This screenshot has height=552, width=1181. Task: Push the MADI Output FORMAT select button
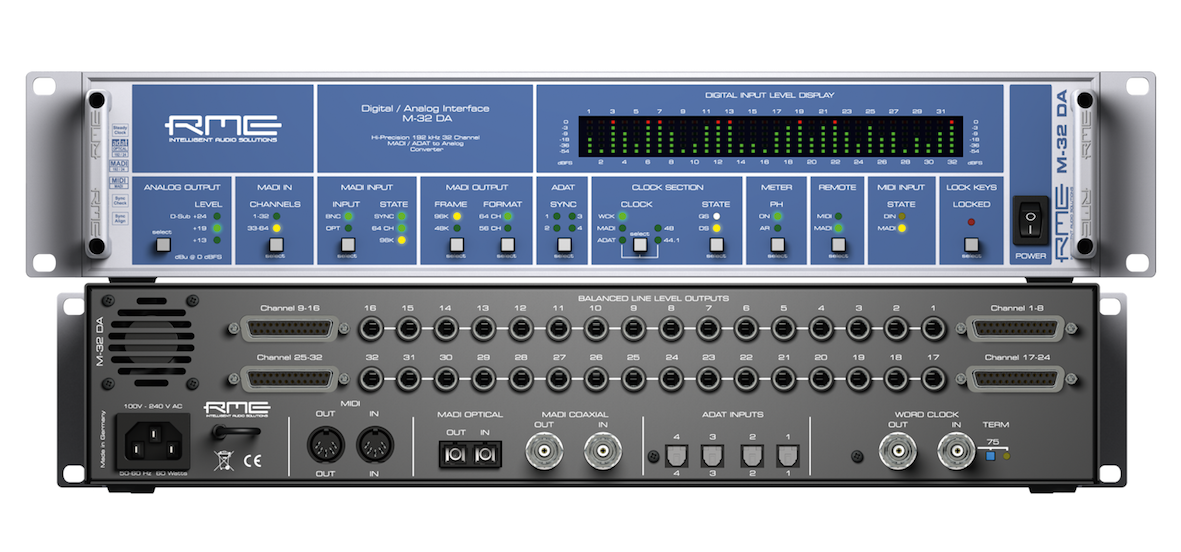[508, 245]
